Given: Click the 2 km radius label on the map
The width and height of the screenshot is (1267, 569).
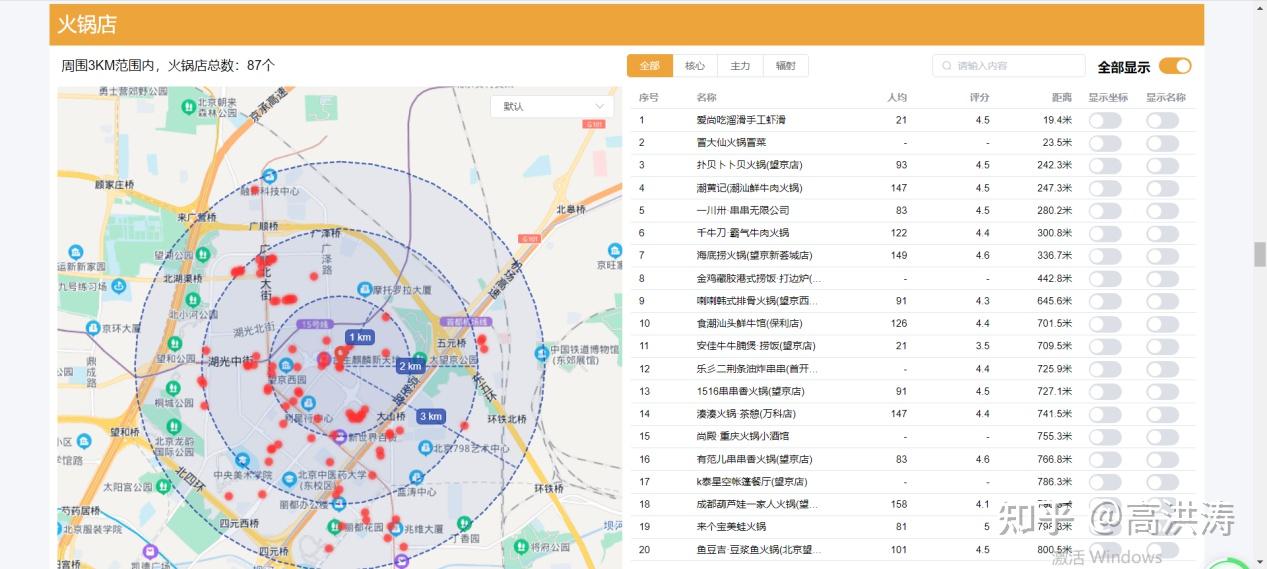Looking at the screenshot, I should (x=410, y=367).
